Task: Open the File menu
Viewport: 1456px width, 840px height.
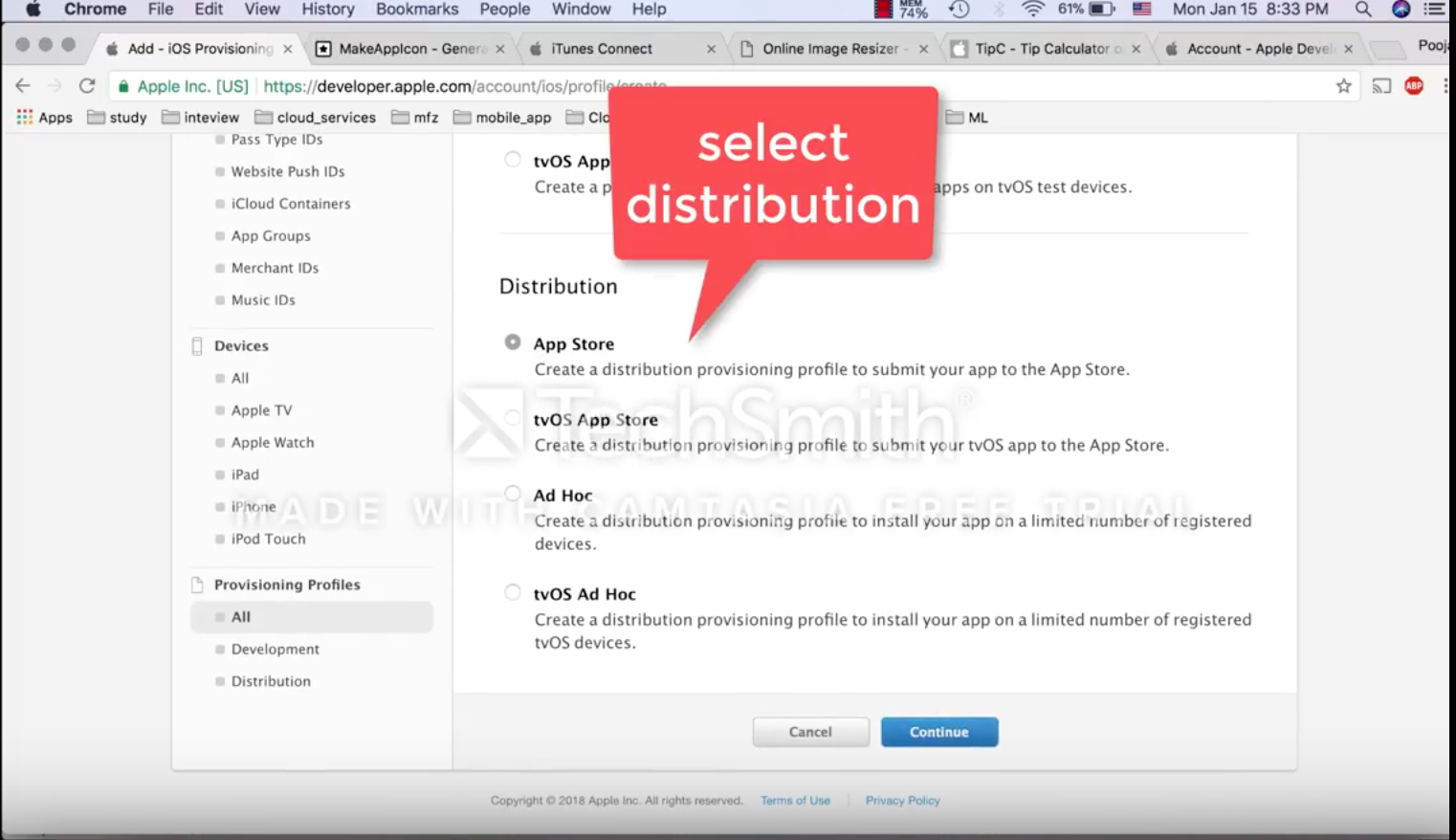Action: point(161,10)
